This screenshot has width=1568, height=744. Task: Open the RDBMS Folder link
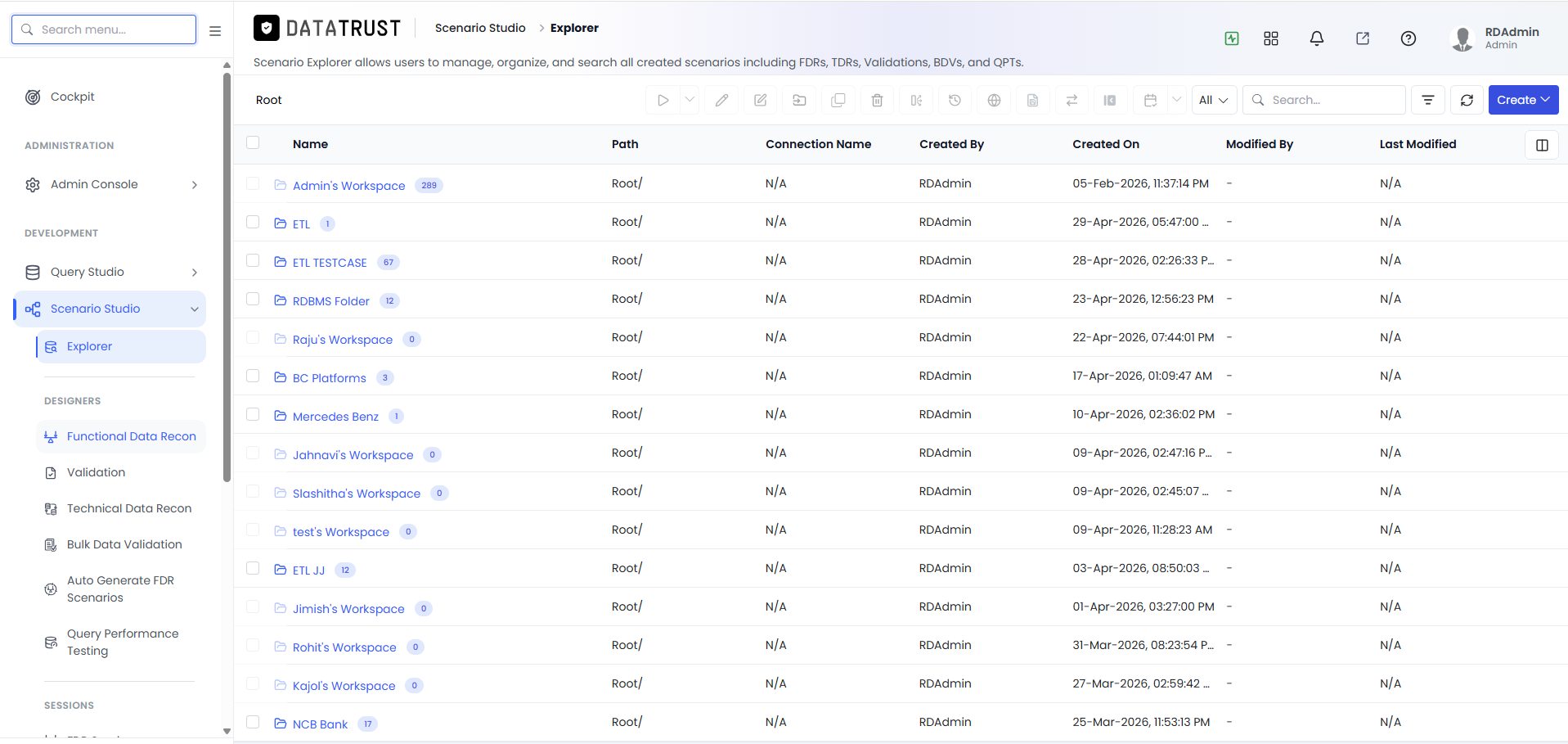[x=331, y=301]
